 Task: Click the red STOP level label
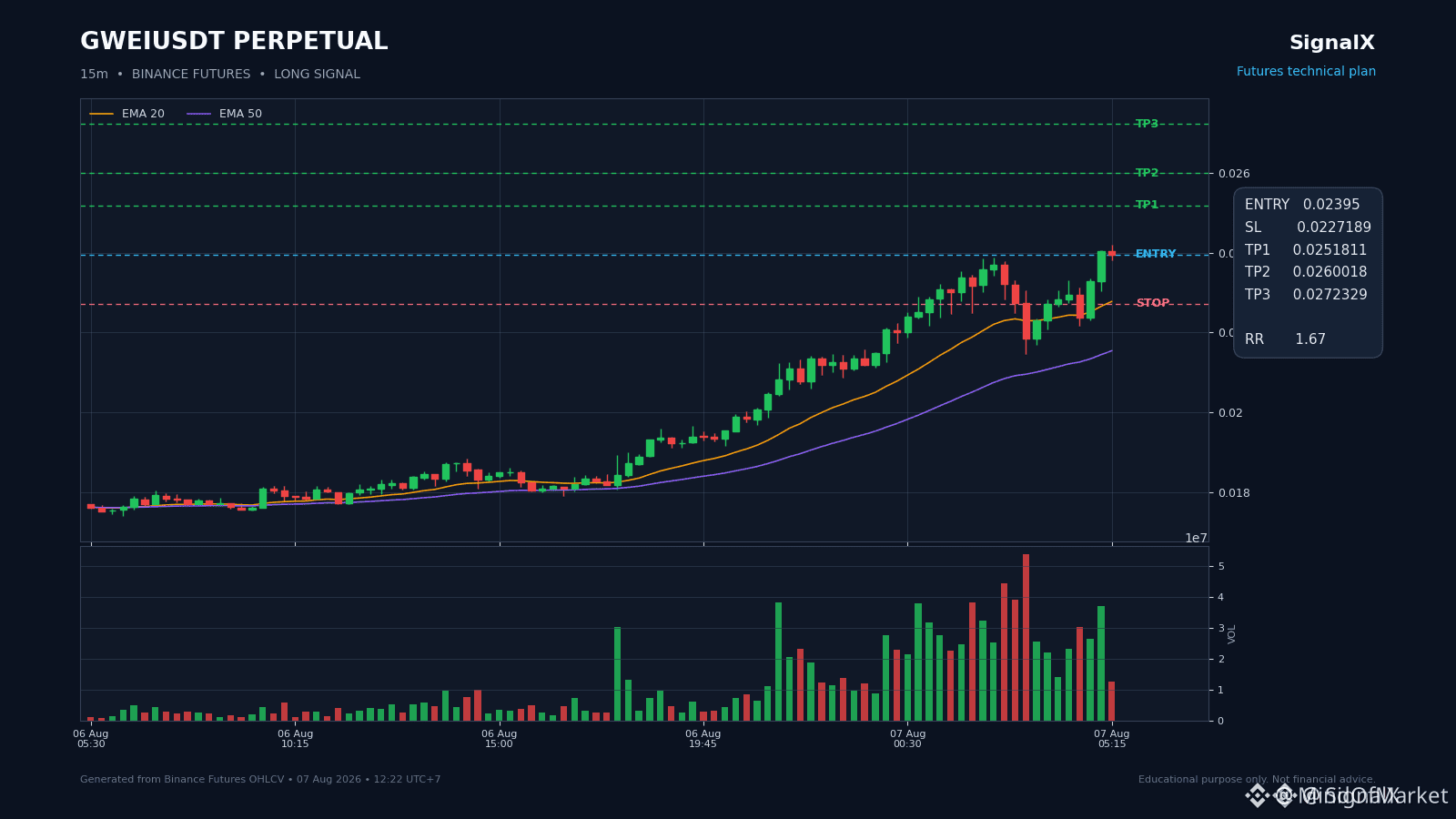click(1152, 304)
